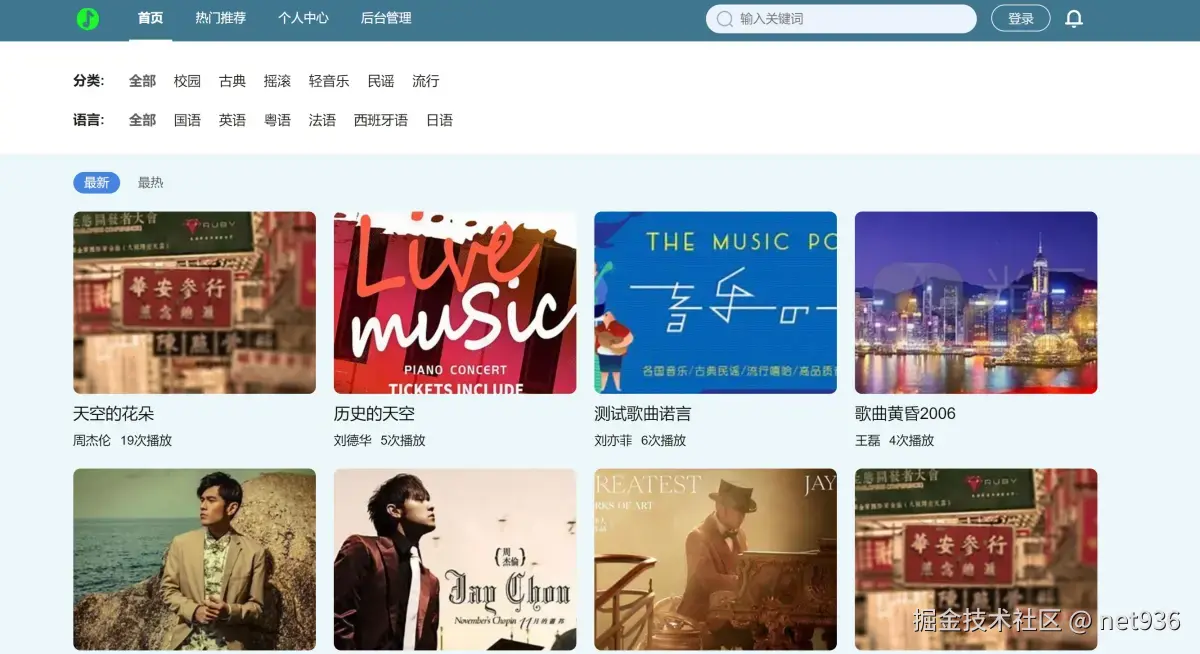Select the 最新 sort toggle
The width and height of the screenshot is (1200, 654).
click(x=96, y=183)
